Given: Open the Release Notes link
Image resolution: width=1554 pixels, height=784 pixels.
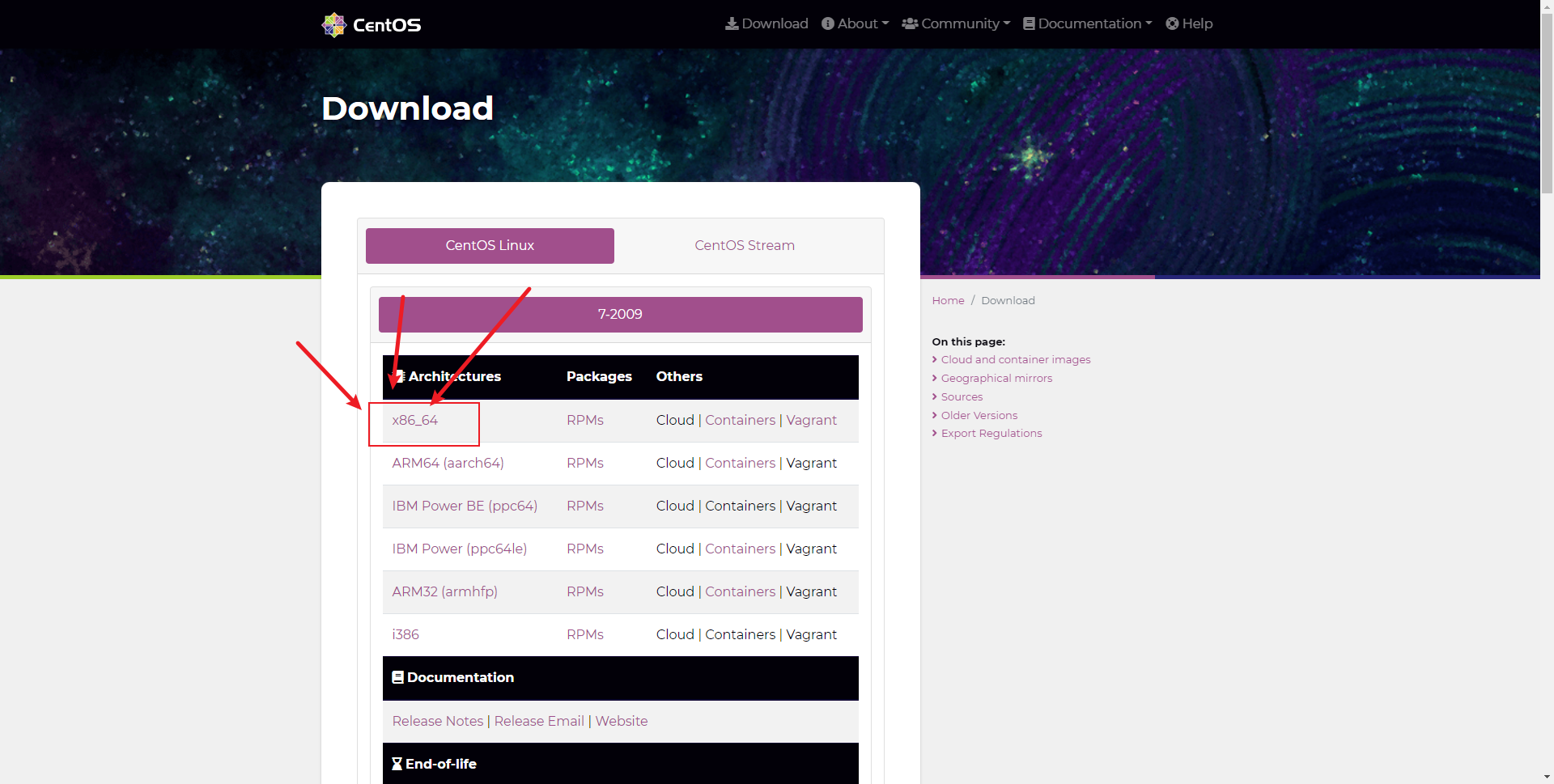Looking at the screenshot, I should [x=437, y=721].
